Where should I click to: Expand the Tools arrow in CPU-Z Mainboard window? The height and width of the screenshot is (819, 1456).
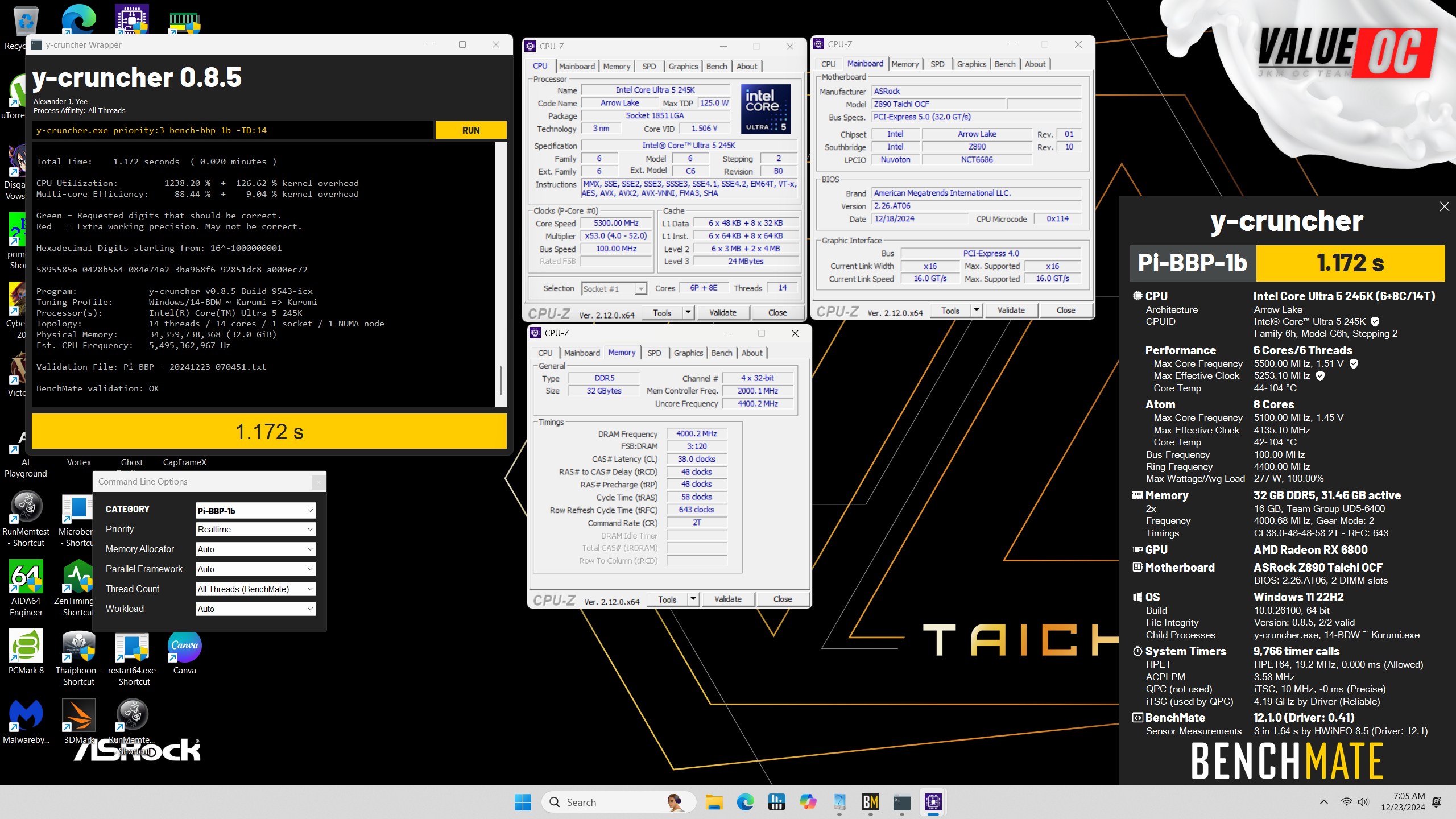977,310
